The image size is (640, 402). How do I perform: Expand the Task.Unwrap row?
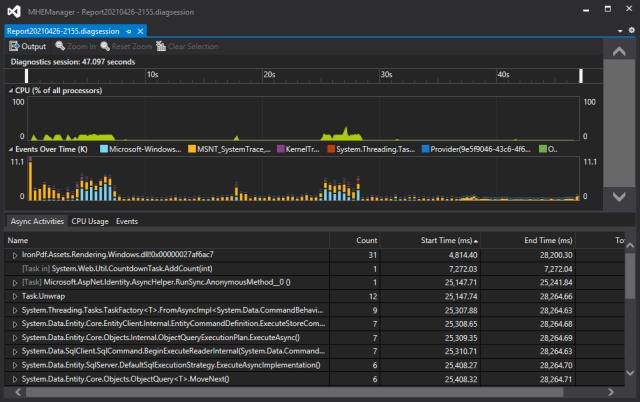click(x=15, y=297)
